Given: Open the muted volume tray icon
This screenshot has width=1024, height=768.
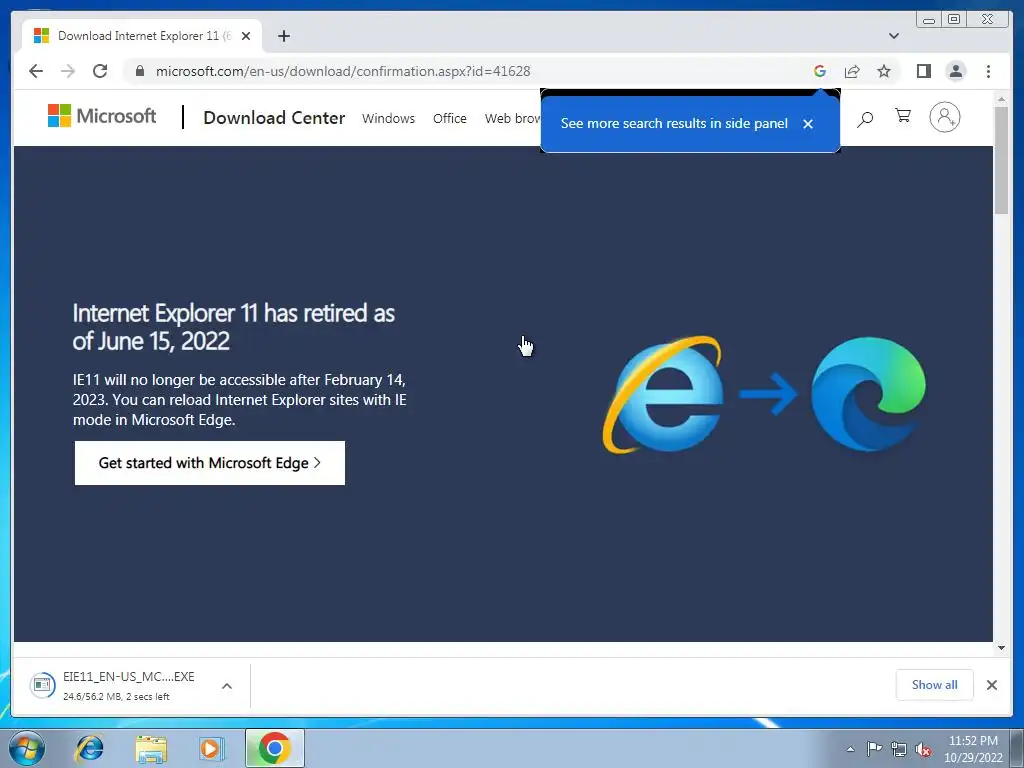Looking at the screenshot, I should 923,749.
